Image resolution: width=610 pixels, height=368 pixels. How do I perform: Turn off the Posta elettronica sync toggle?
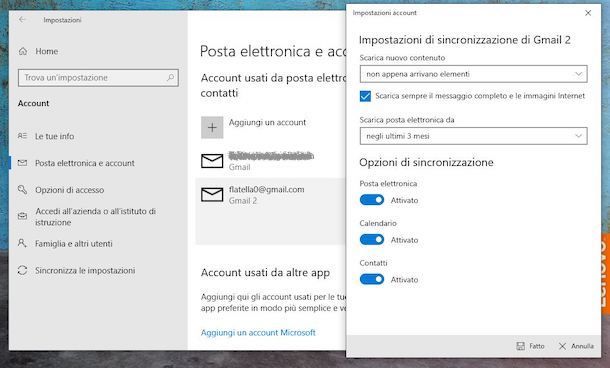tap(372, 200)
